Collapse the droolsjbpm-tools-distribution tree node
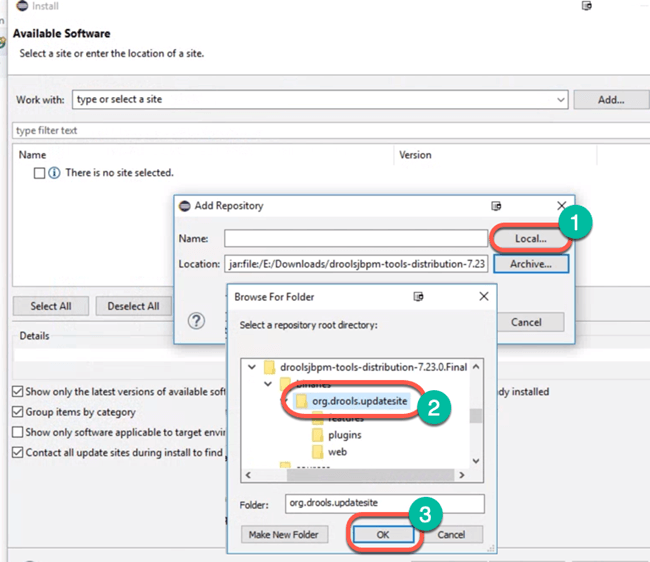This screenshot has height=562, width=650. click(252, 366)
